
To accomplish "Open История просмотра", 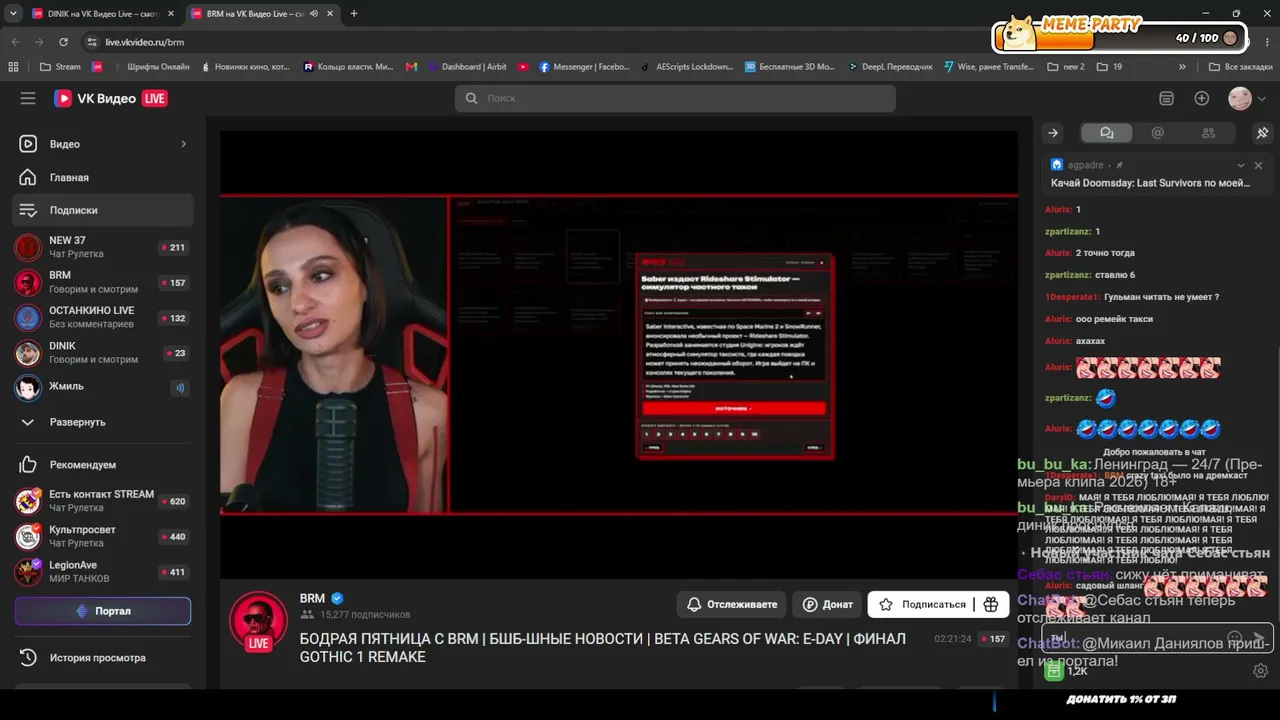I will (x=102, y=657).
